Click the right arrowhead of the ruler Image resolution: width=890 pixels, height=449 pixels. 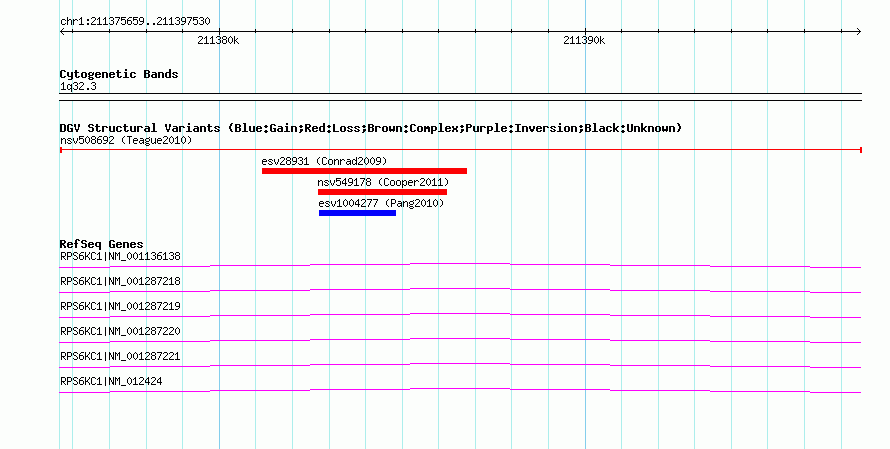pos(858,32)
